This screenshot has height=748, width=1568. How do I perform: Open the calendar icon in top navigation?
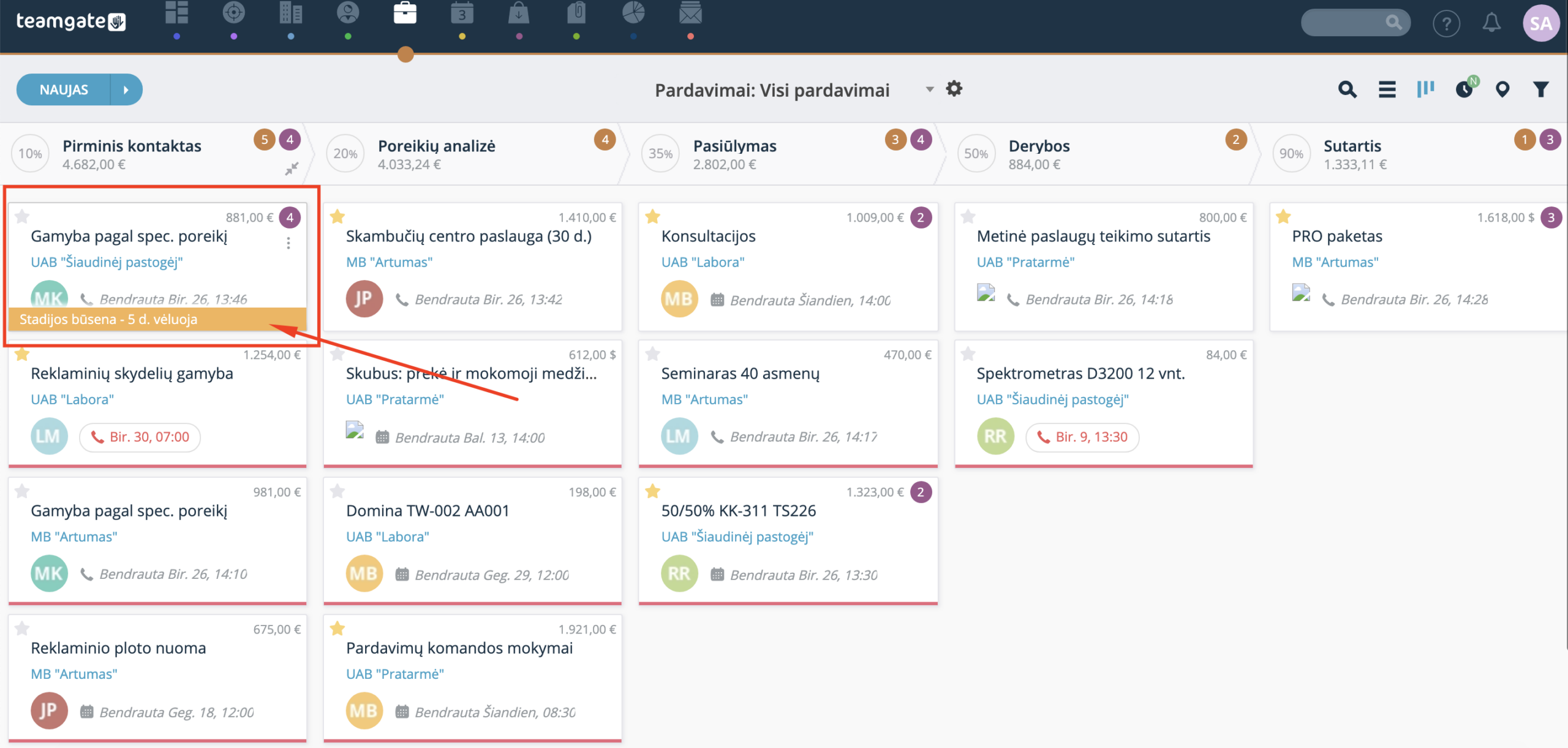tap(462, 13)
